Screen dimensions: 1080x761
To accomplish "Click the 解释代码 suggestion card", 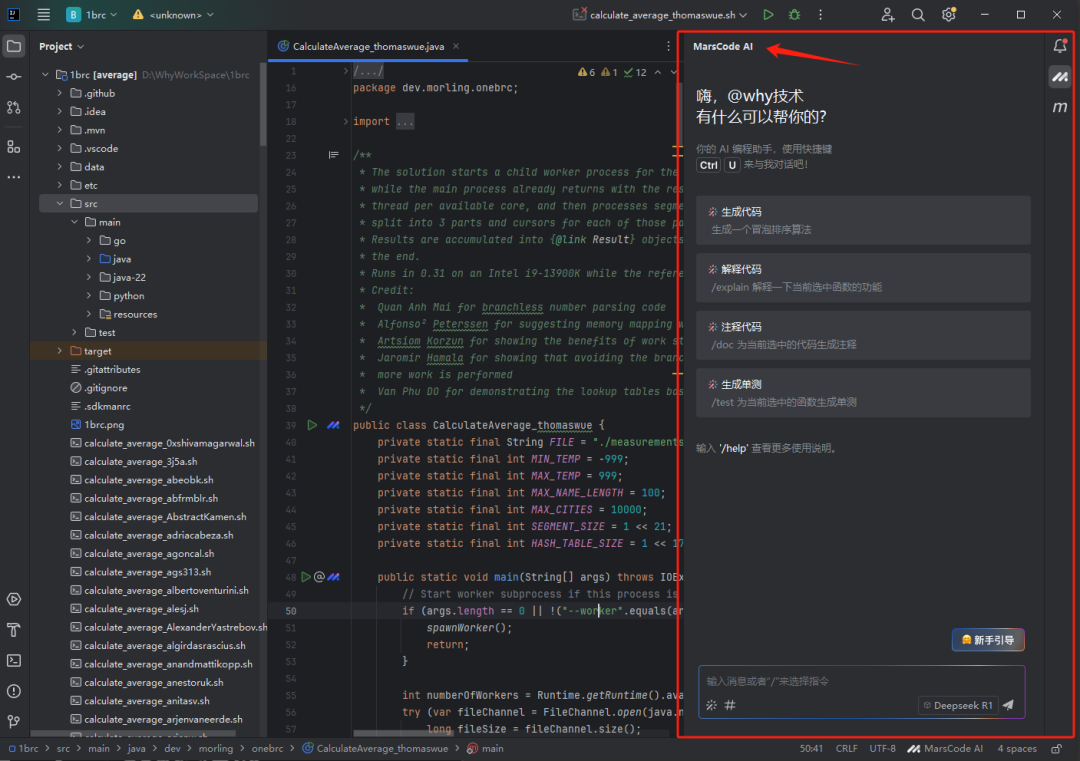I will click(x=863, y=278).
